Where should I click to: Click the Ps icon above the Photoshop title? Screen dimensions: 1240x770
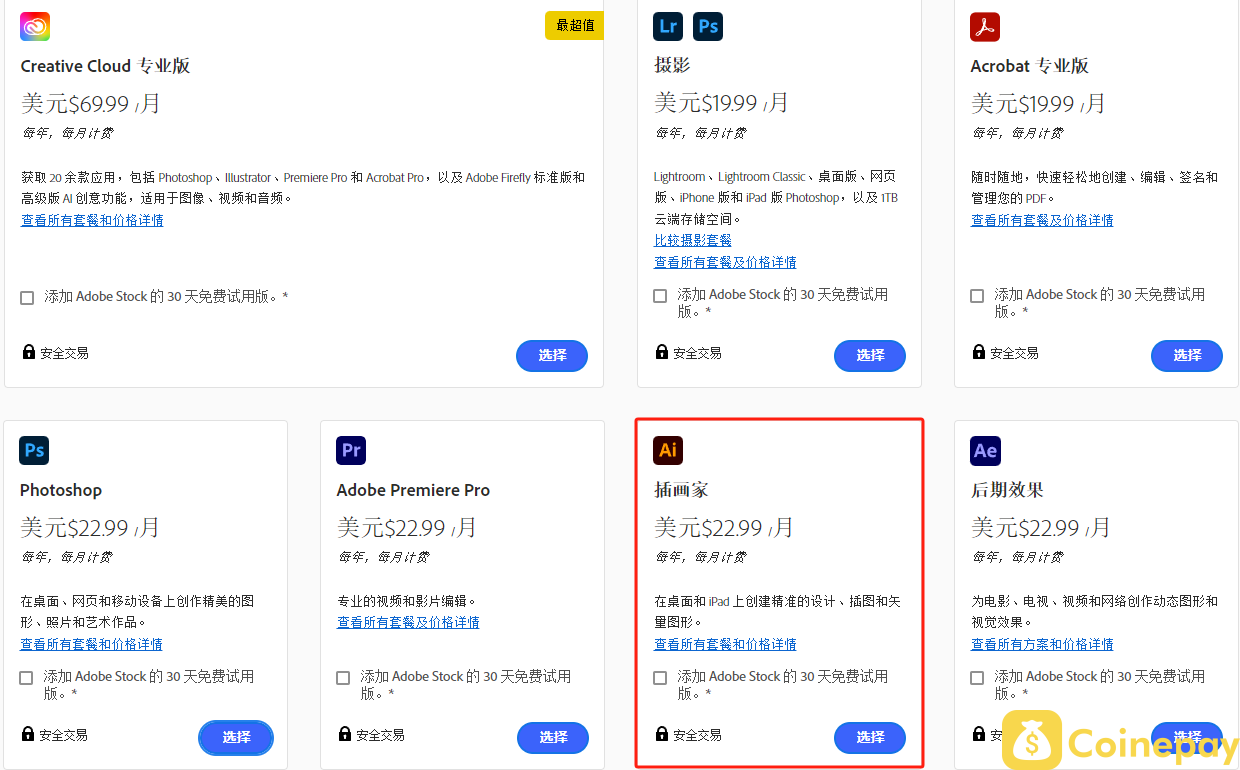coord(34,450)
